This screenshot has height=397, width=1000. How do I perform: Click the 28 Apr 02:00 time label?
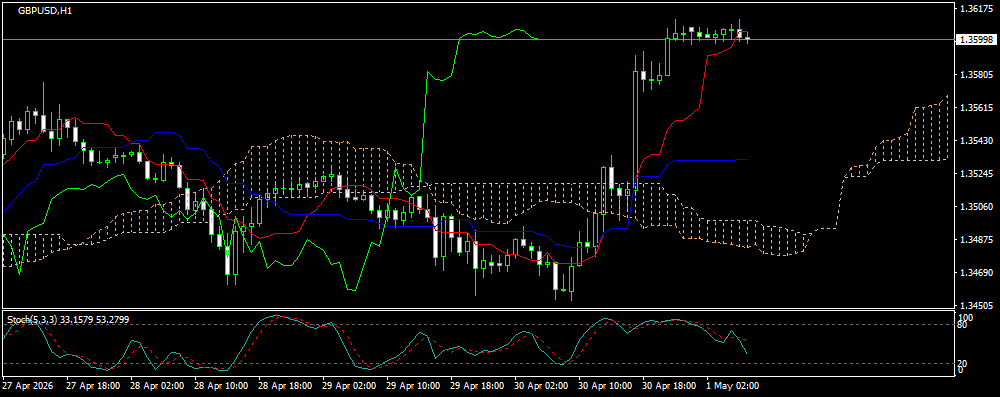coord(157,386)
